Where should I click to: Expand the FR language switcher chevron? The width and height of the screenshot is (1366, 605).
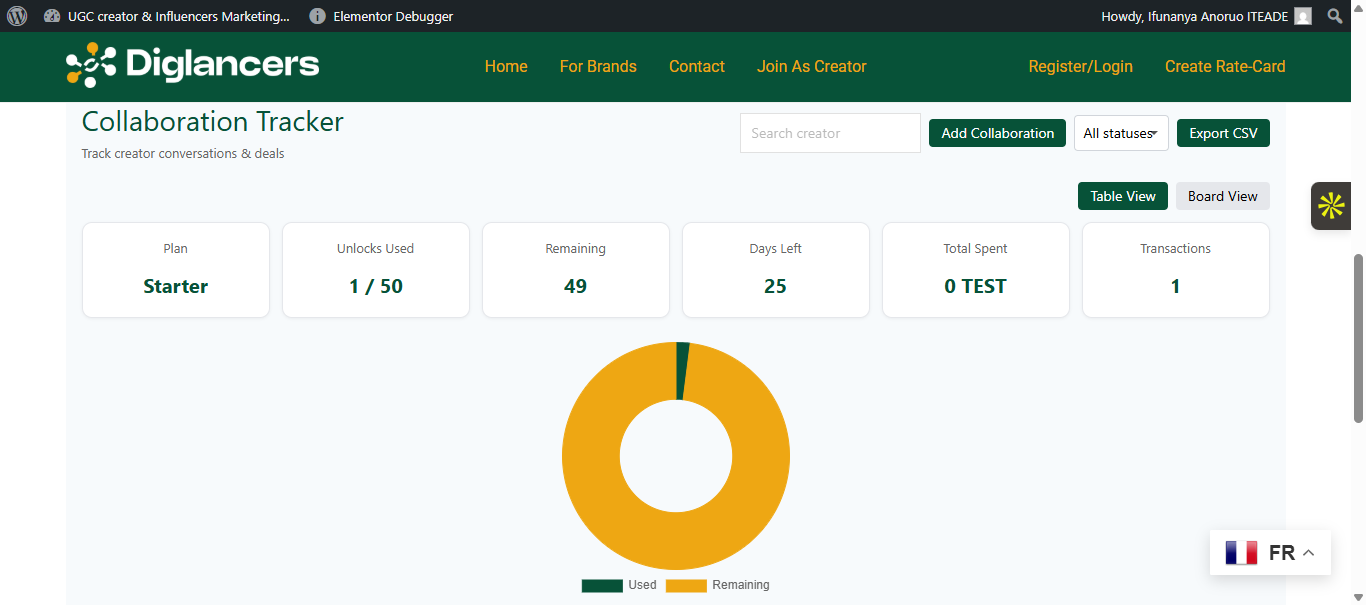(x=1309, y=552)
